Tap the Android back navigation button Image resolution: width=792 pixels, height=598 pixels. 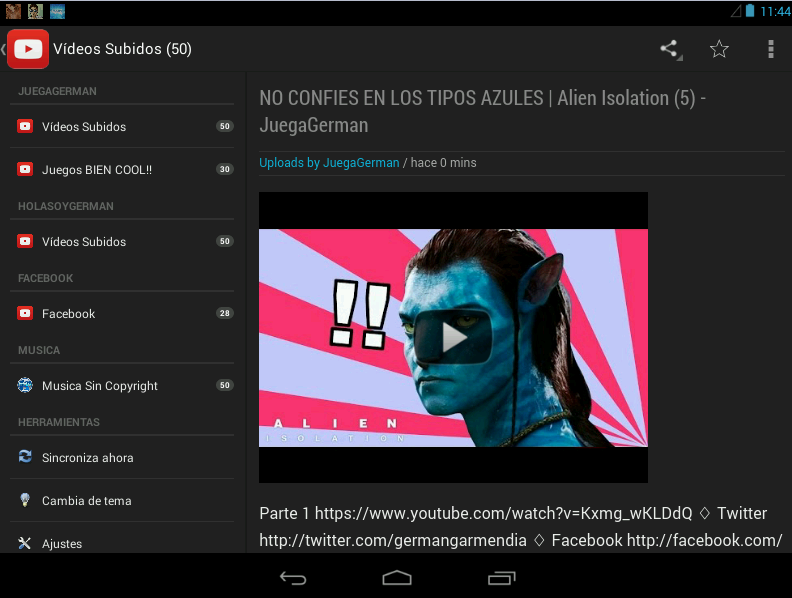[x=293, y=578]
